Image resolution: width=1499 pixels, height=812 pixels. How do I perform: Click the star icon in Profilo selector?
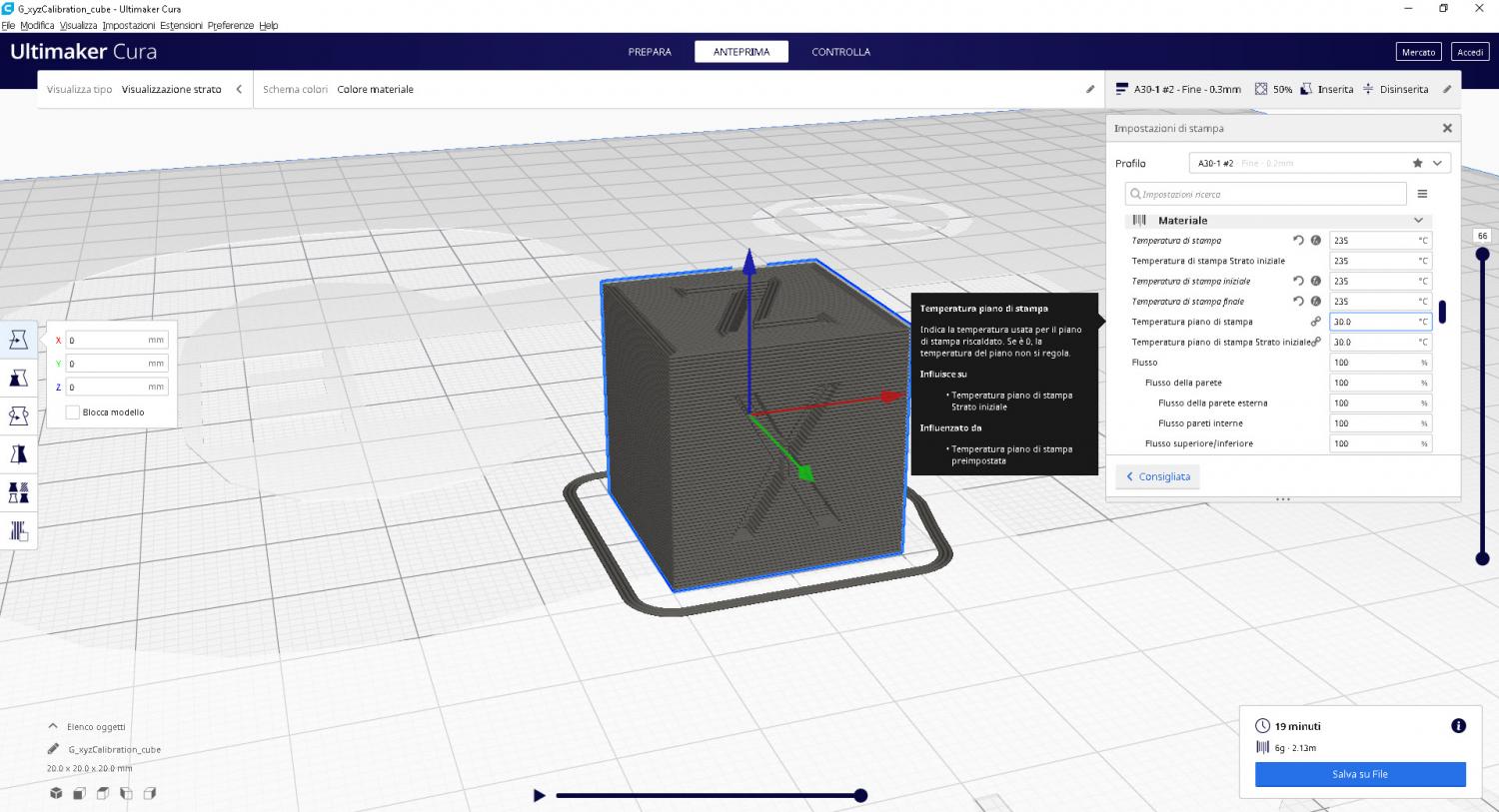pos(1417,163)
